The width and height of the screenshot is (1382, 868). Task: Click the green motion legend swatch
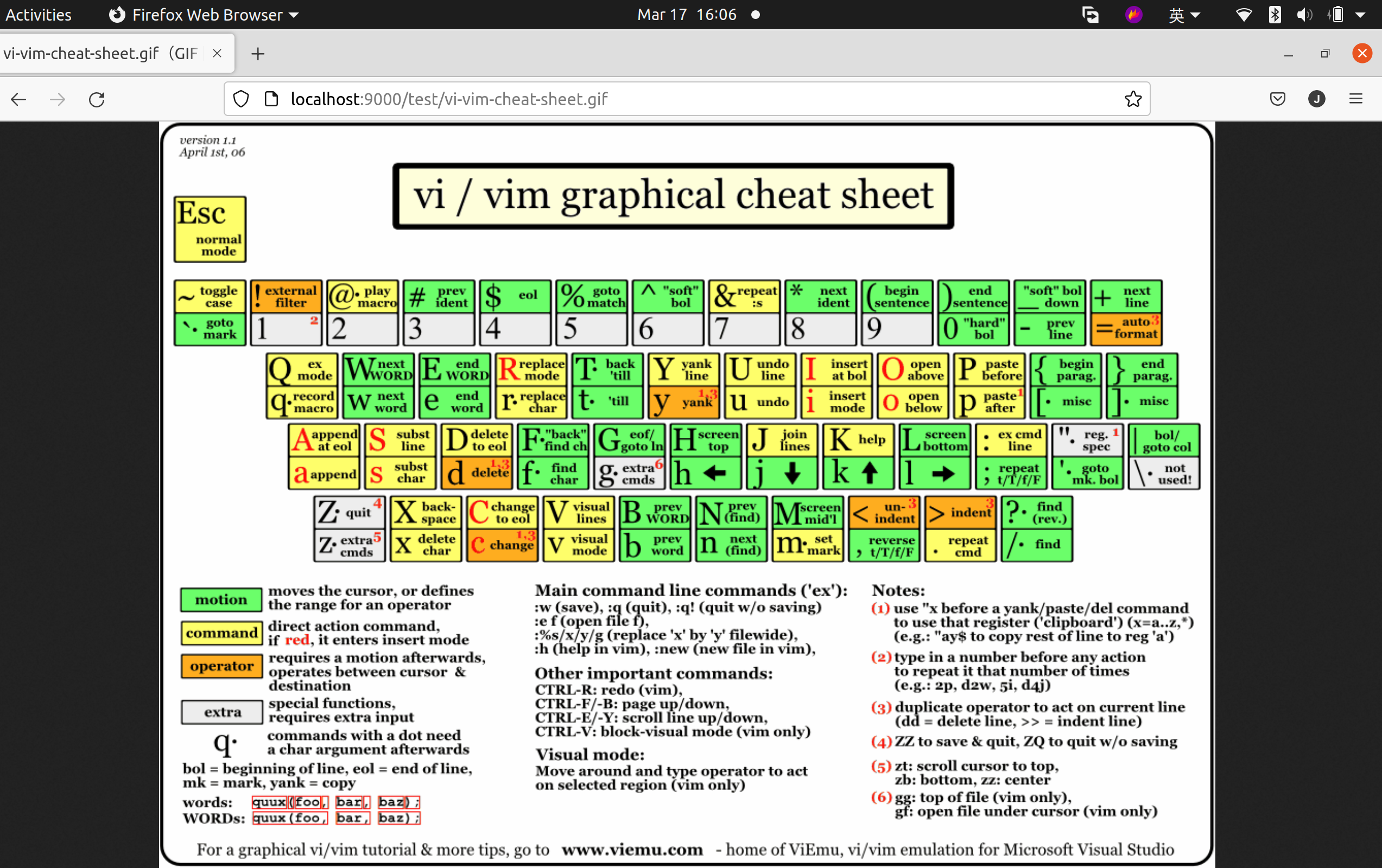(x=221, y=599)
